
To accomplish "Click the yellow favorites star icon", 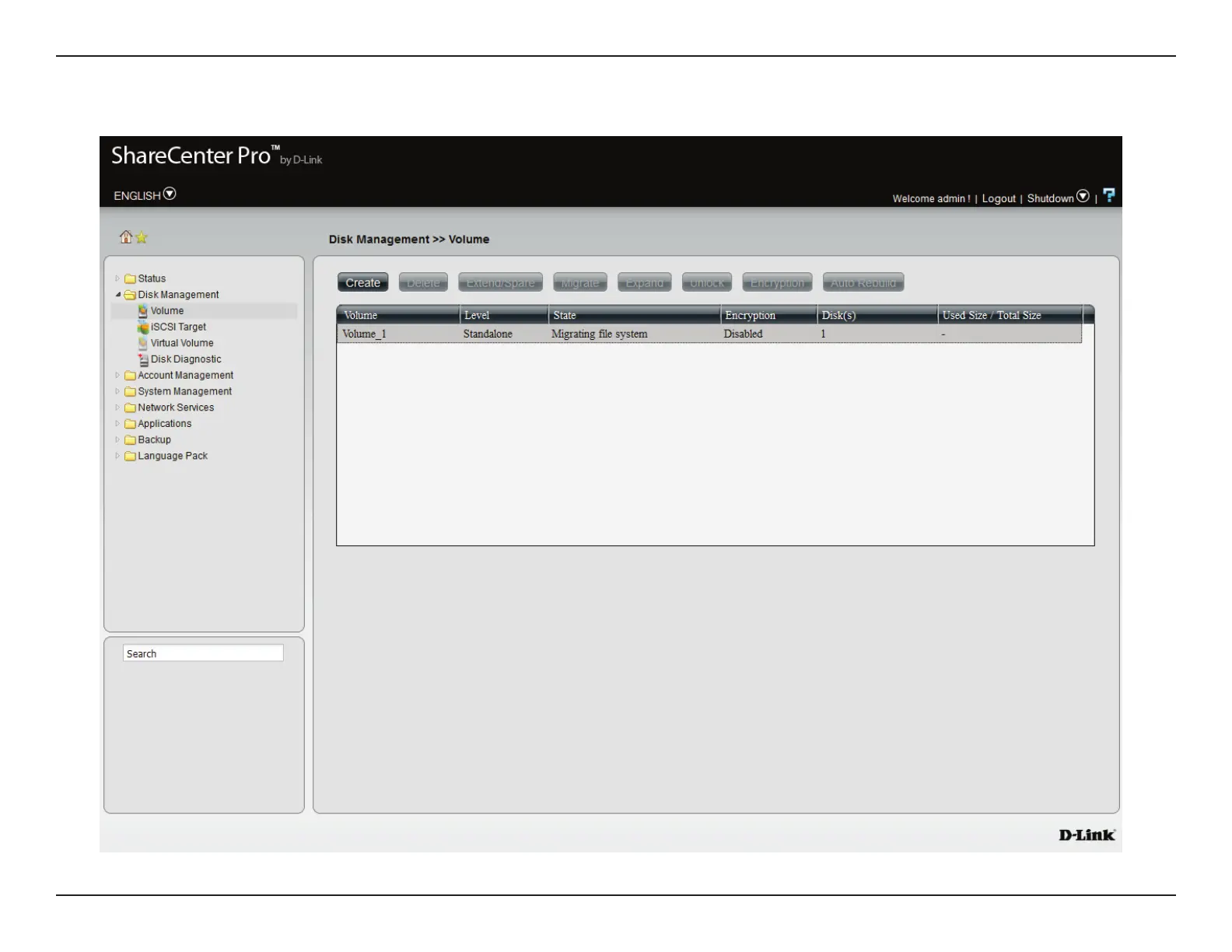I will [142, 238].
